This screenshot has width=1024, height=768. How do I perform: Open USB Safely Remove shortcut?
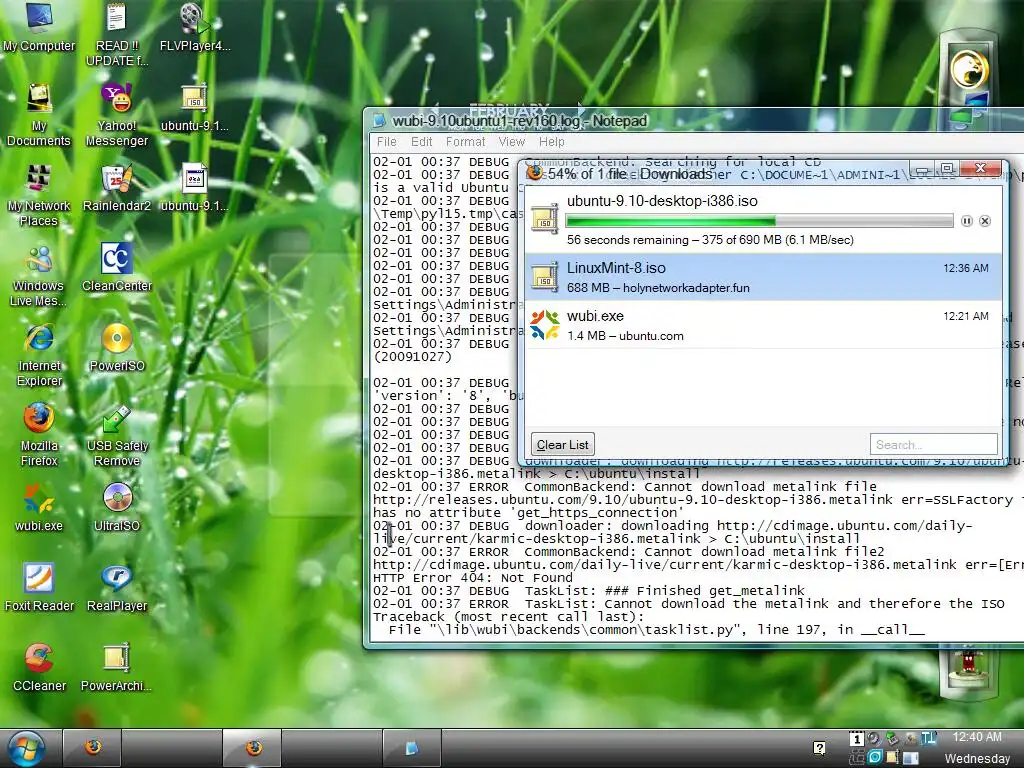(x=117, y=435)
